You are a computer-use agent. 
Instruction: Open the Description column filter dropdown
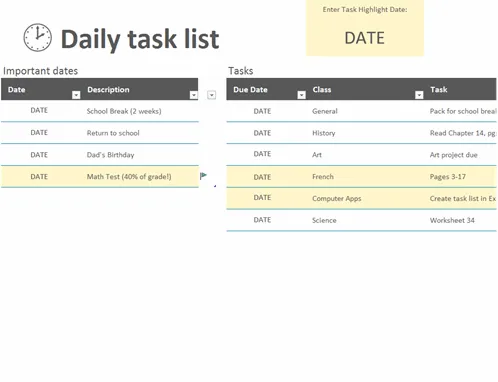pyautogui.click(x=194, y=95)
